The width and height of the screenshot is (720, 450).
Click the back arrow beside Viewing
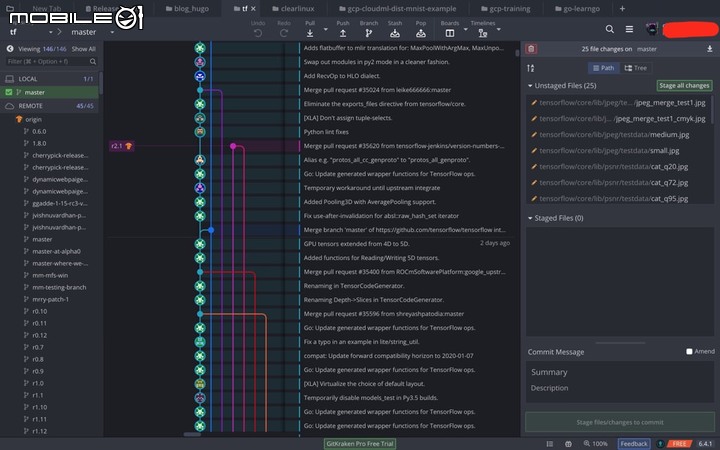coord(10,48)
